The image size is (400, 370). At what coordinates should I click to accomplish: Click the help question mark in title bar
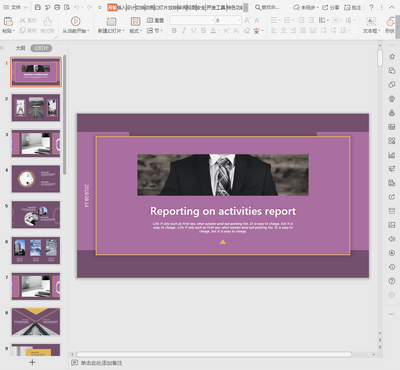371,7
